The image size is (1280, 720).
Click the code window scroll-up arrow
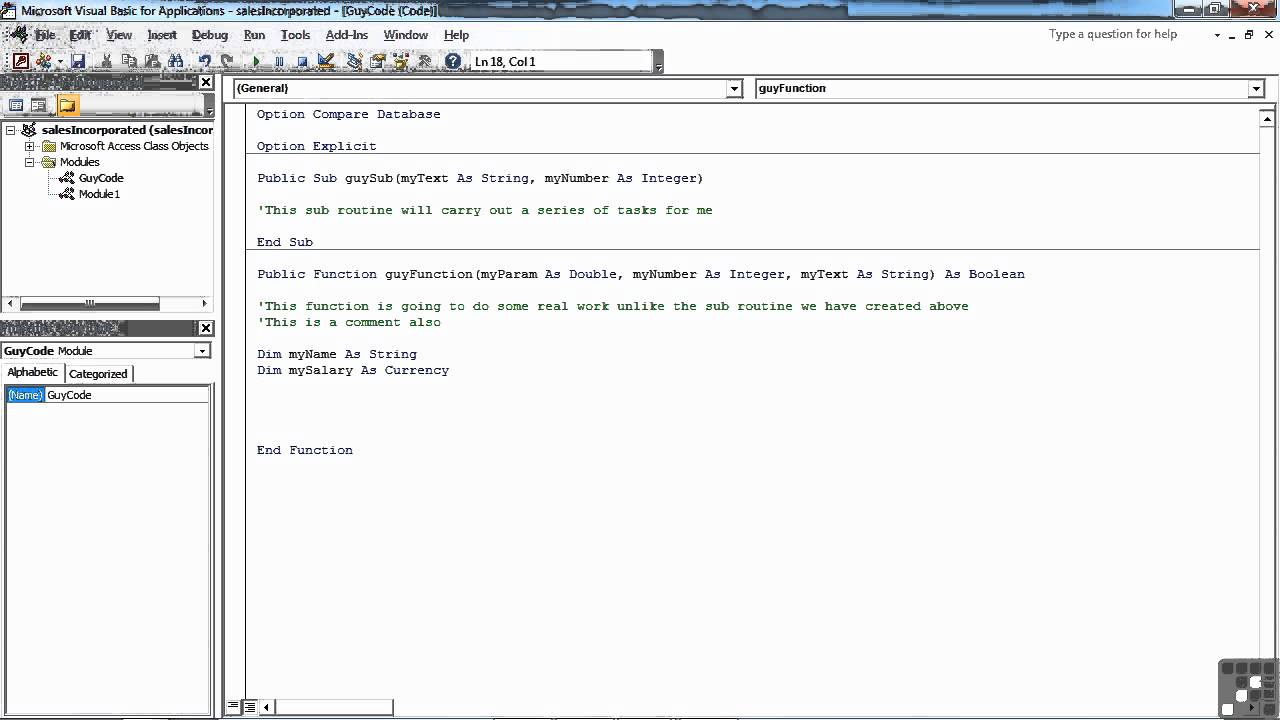click(1269, 118)
